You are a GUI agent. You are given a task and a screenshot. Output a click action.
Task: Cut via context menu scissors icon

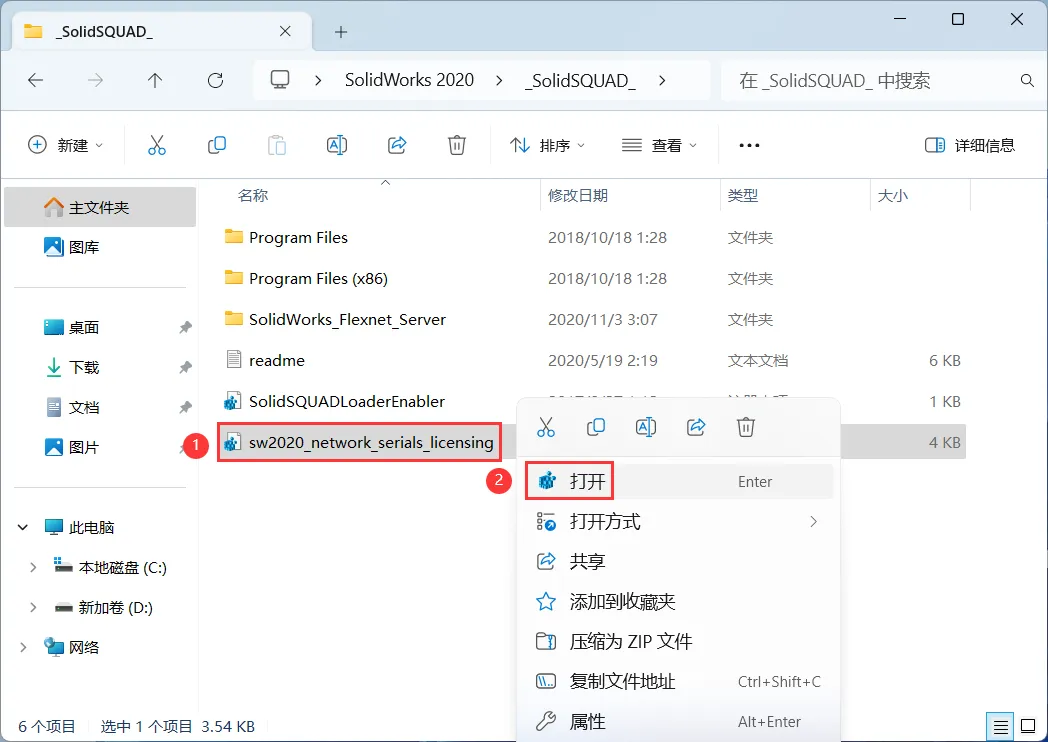(x=545, y=427)
